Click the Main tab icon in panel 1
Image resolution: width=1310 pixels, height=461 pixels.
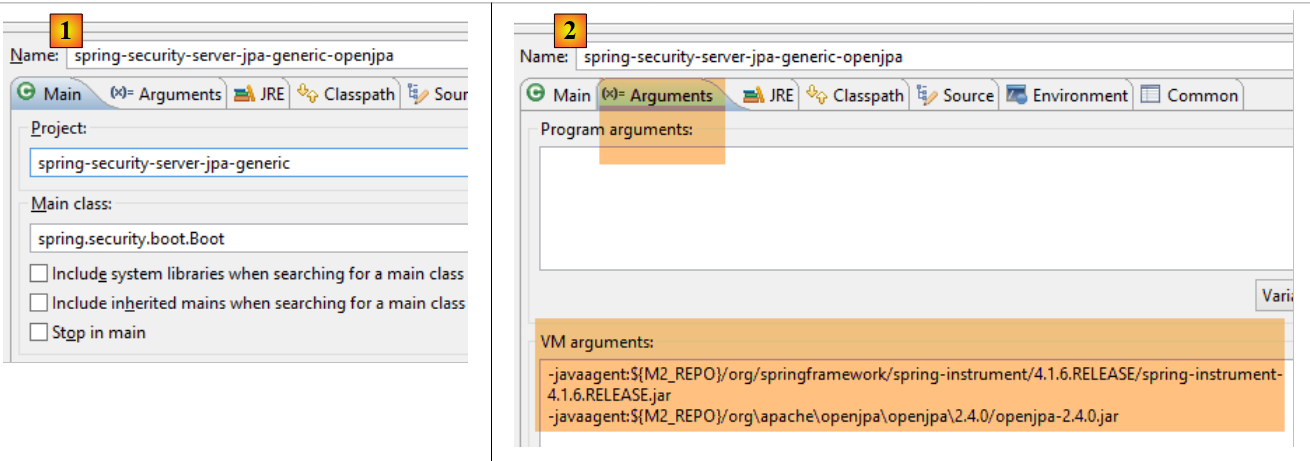pos(27,94)
